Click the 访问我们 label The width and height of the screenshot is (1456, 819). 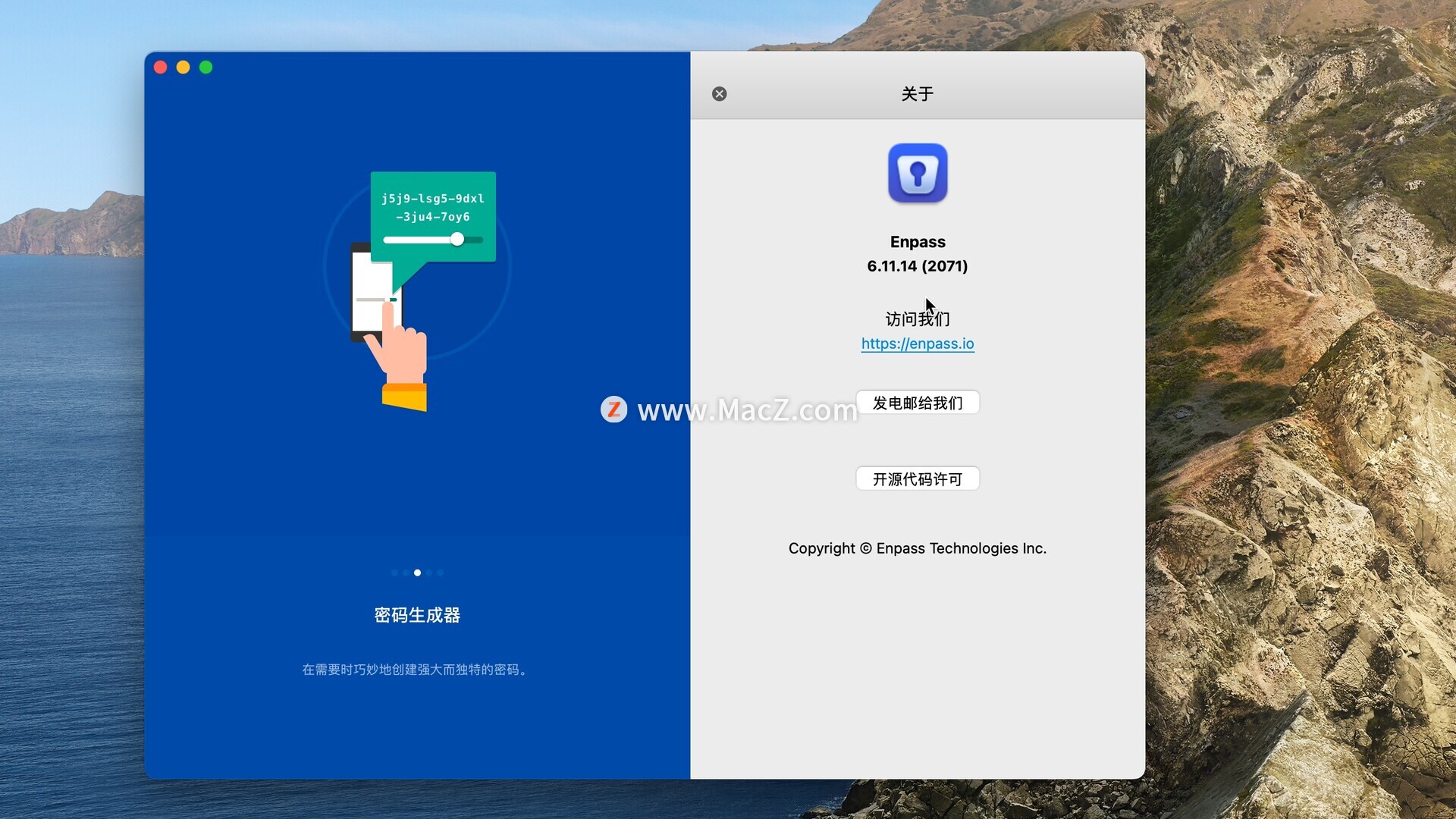(918, 319)
